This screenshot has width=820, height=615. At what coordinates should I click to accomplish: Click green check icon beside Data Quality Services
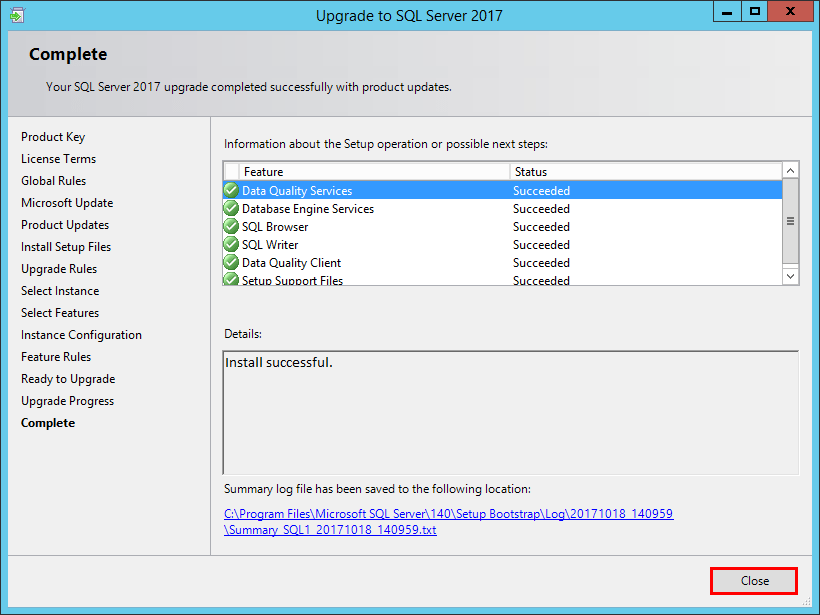click(231, 190)
